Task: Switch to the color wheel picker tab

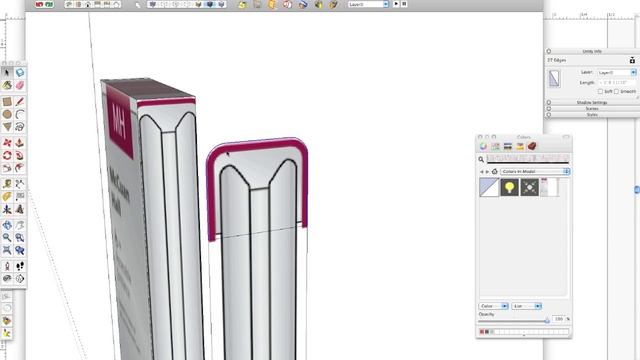Action: [483, 147]
